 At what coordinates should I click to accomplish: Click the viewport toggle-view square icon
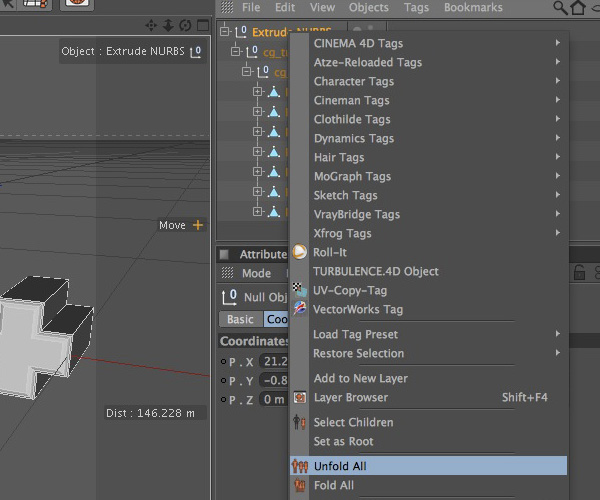(202, 26)
